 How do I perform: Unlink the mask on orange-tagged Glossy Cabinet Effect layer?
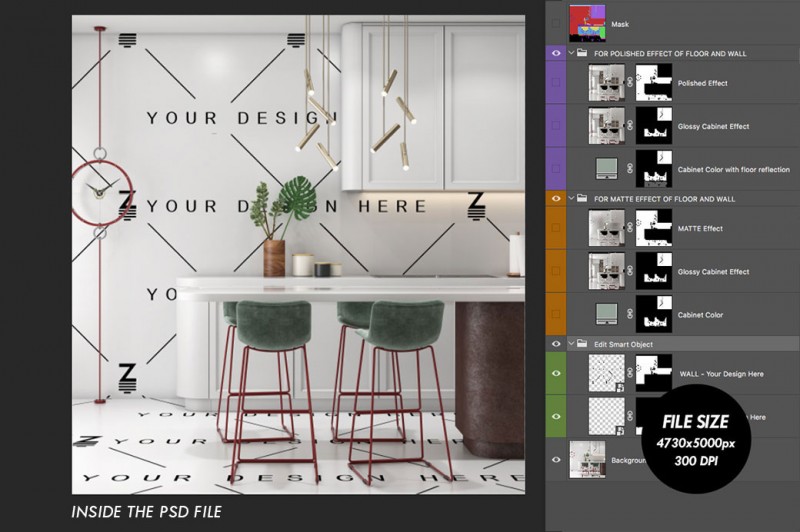630,271
